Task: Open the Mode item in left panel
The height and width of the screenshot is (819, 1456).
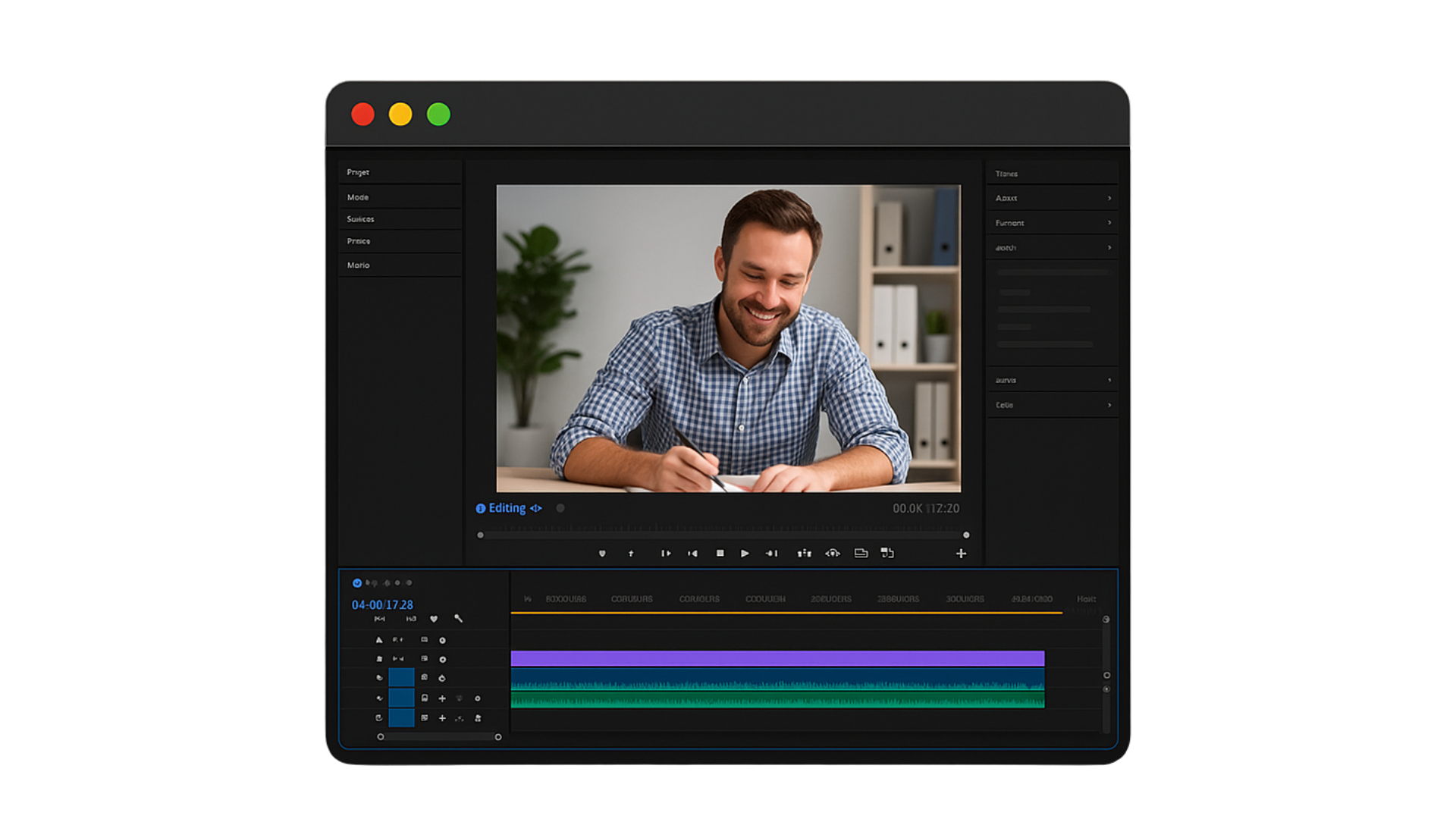Action: 358,197
